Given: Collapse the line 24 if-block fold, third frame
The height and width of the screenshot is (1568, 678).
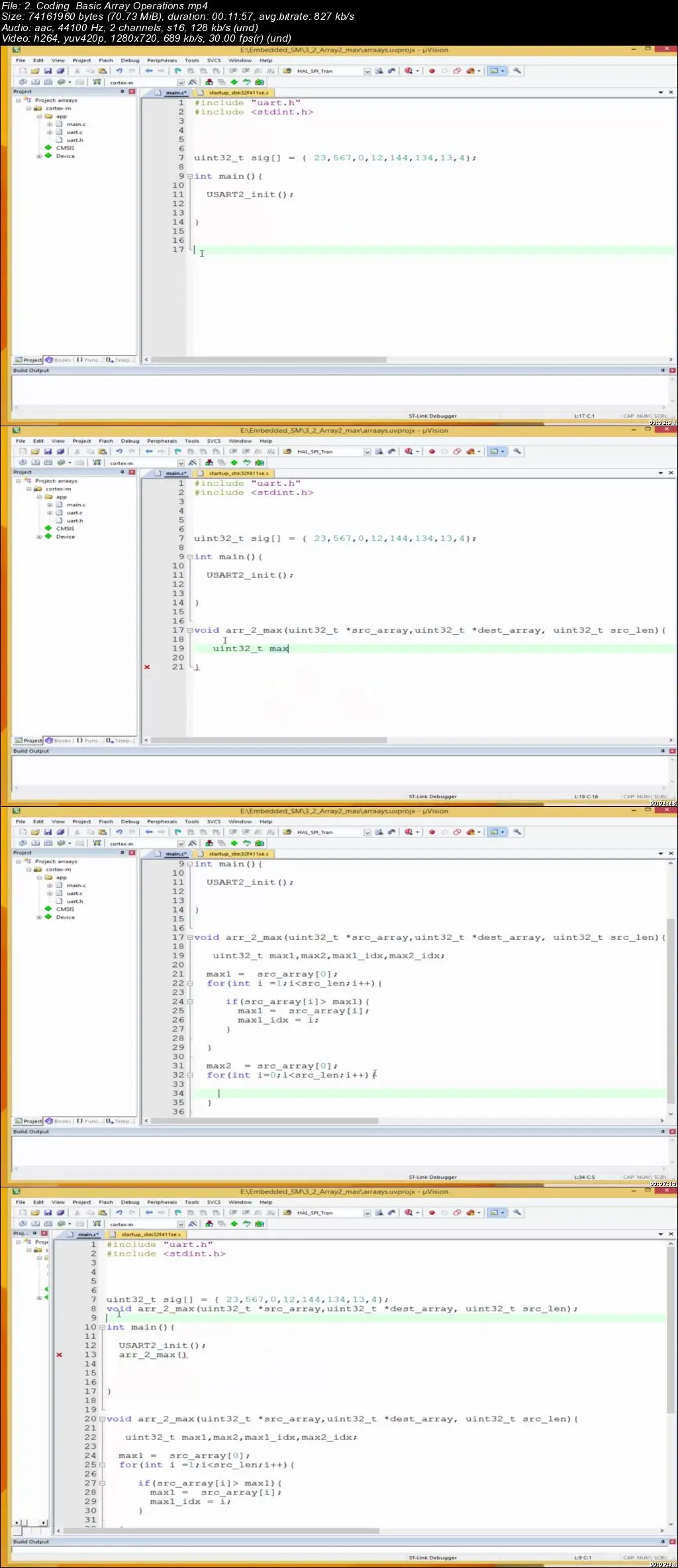Looking at the screenshot, I should pos(190,1002).
